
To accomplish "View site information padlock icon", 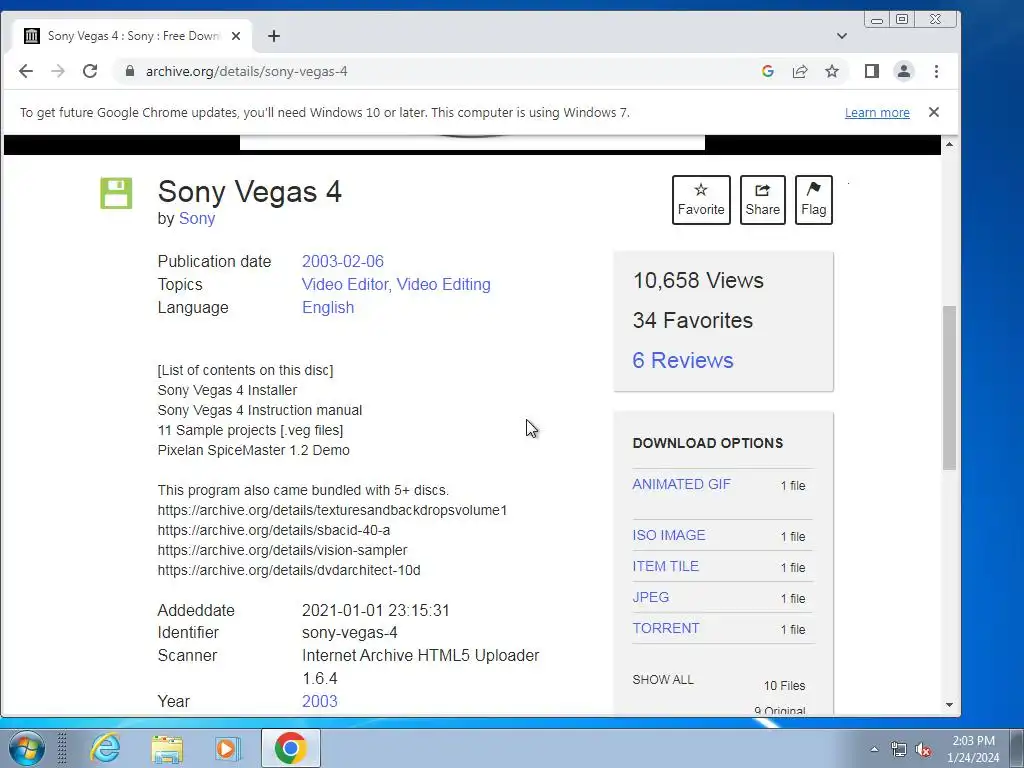I will coord(129,71).
